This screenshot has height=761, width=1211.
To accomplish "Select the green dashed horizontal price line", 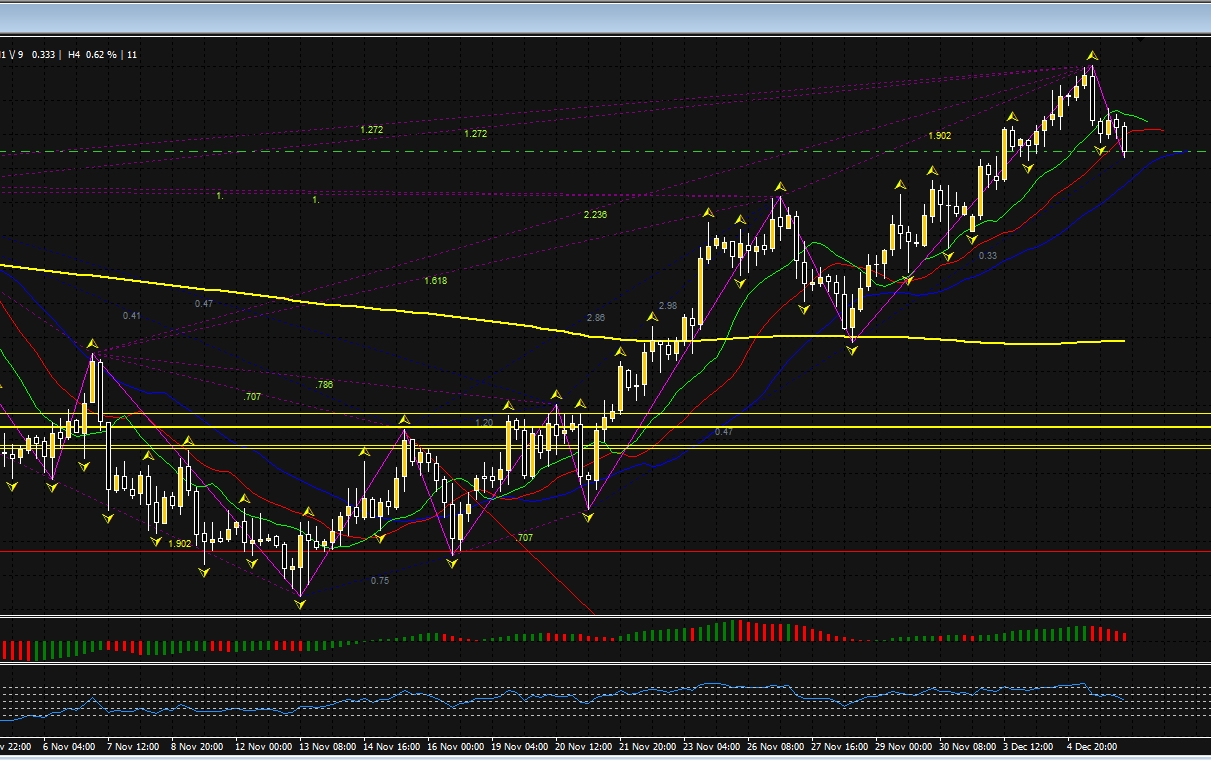I will click(x=605, y=151).
